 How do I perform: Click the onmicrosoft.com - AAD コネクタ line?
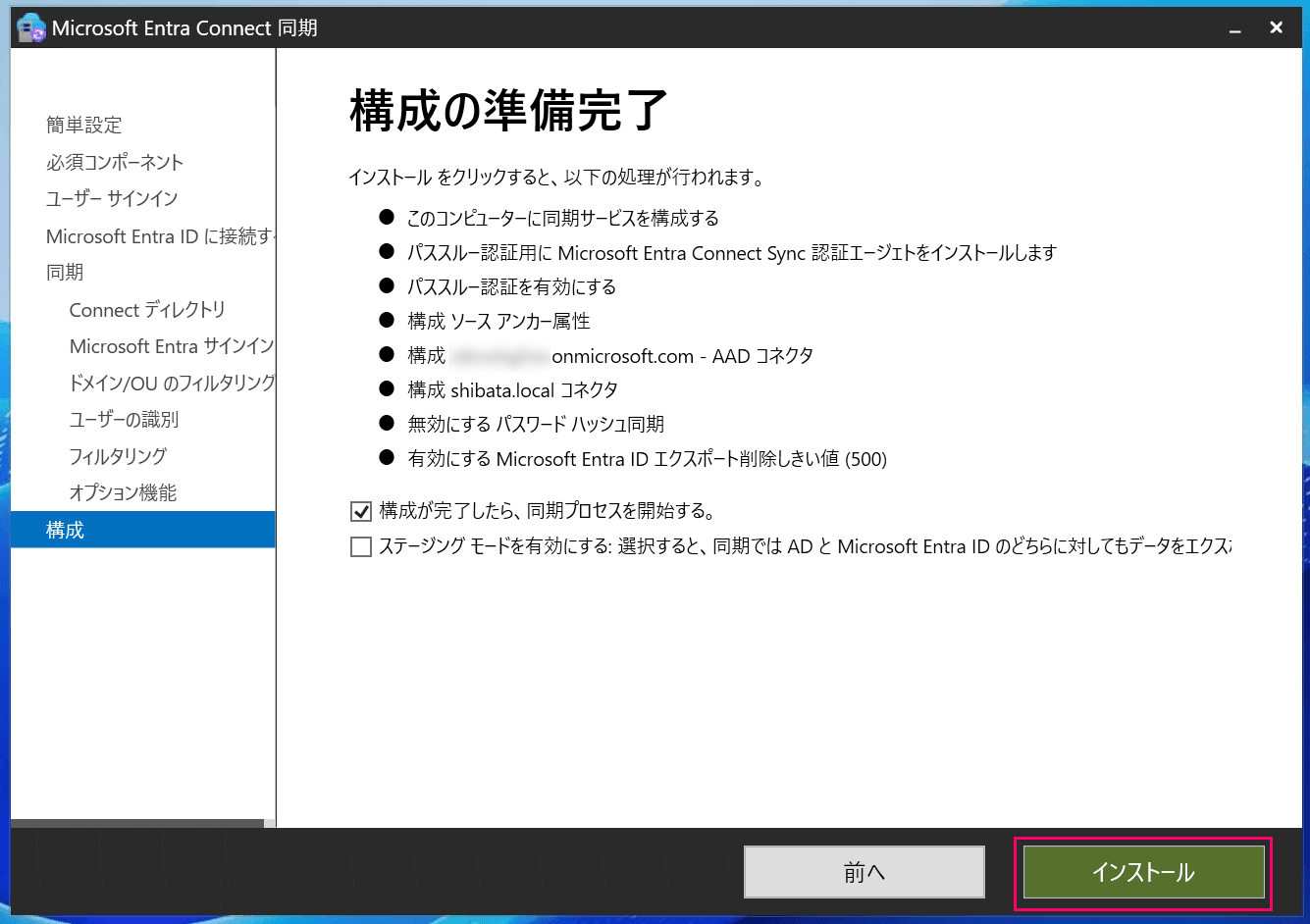pos(610,356)
